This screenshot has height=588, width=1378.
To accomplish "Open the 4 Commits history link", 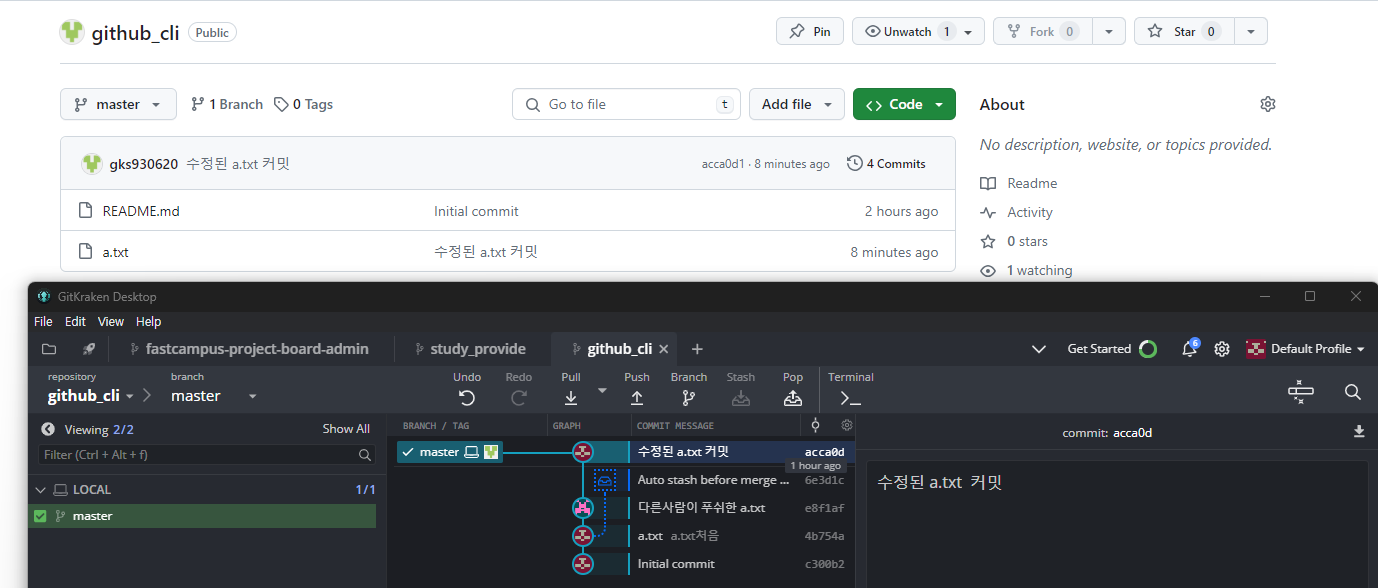I will point(886,163).
